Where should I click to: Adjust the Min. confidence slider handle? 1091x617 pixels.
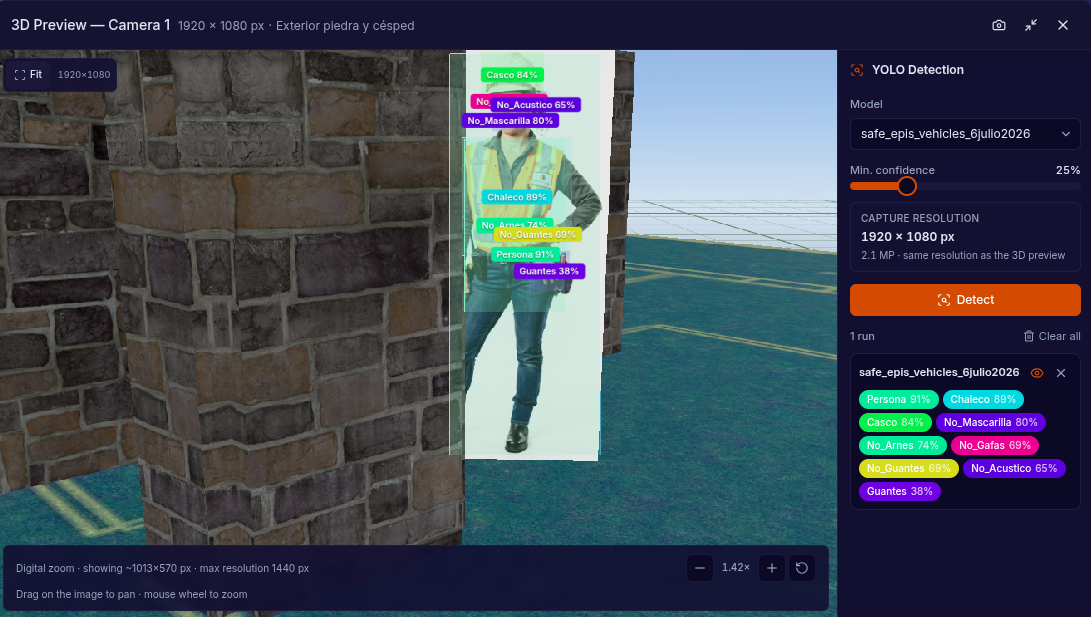tap(907, 186)
